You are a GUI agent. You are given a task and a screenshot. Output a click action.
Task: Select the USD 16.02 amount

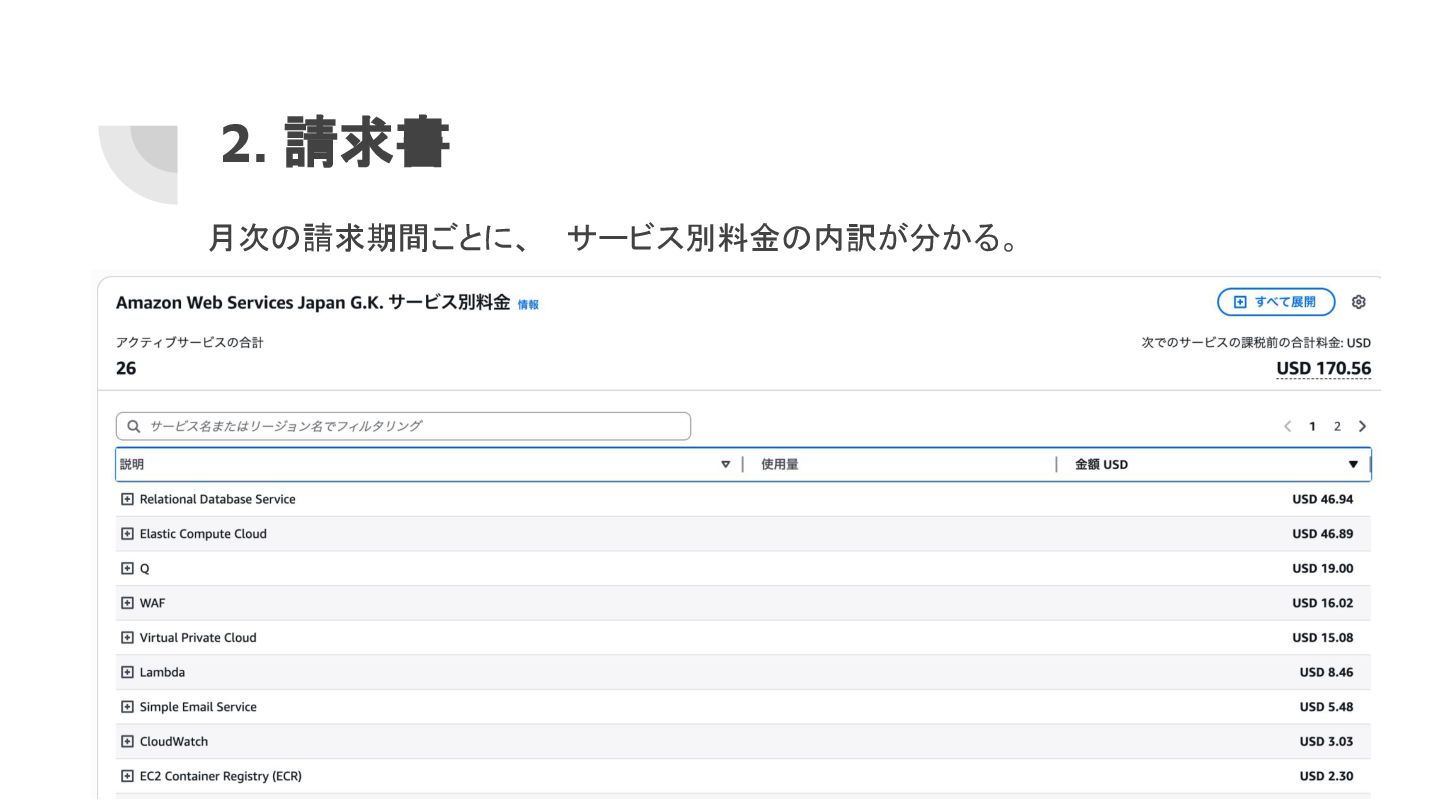click(x=1322, y=603)
